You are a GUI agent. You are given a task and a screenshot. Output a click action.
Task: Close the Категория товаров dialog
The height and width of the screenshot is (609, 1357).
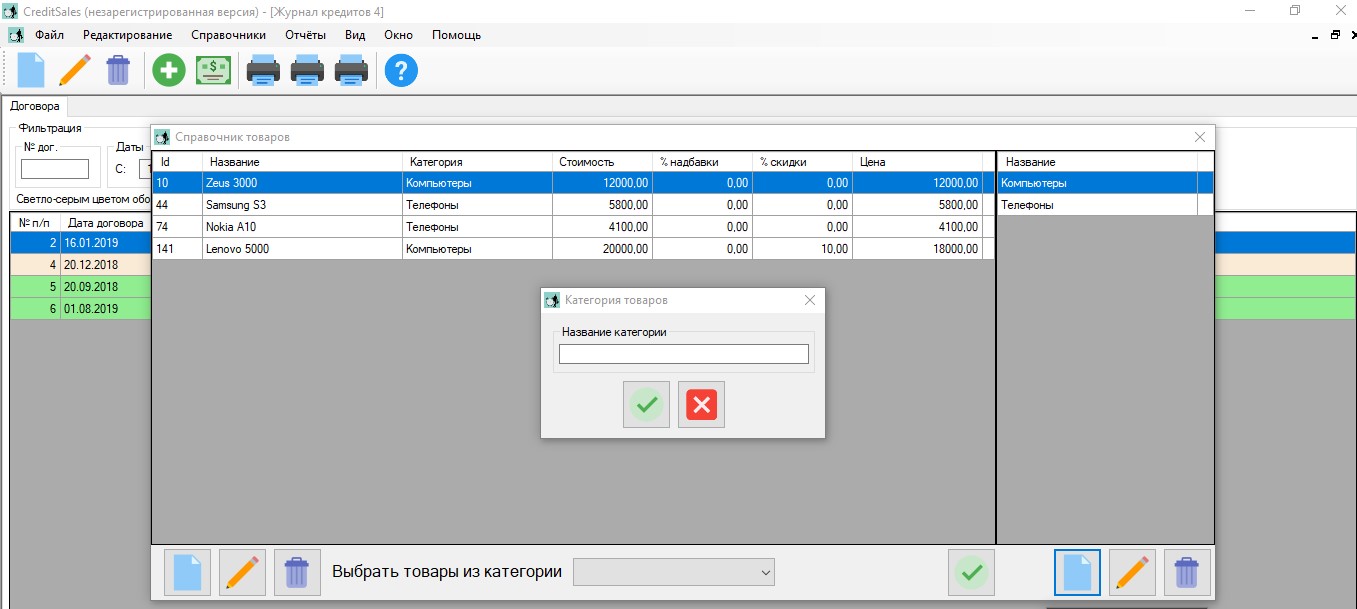tap(810, 300)
